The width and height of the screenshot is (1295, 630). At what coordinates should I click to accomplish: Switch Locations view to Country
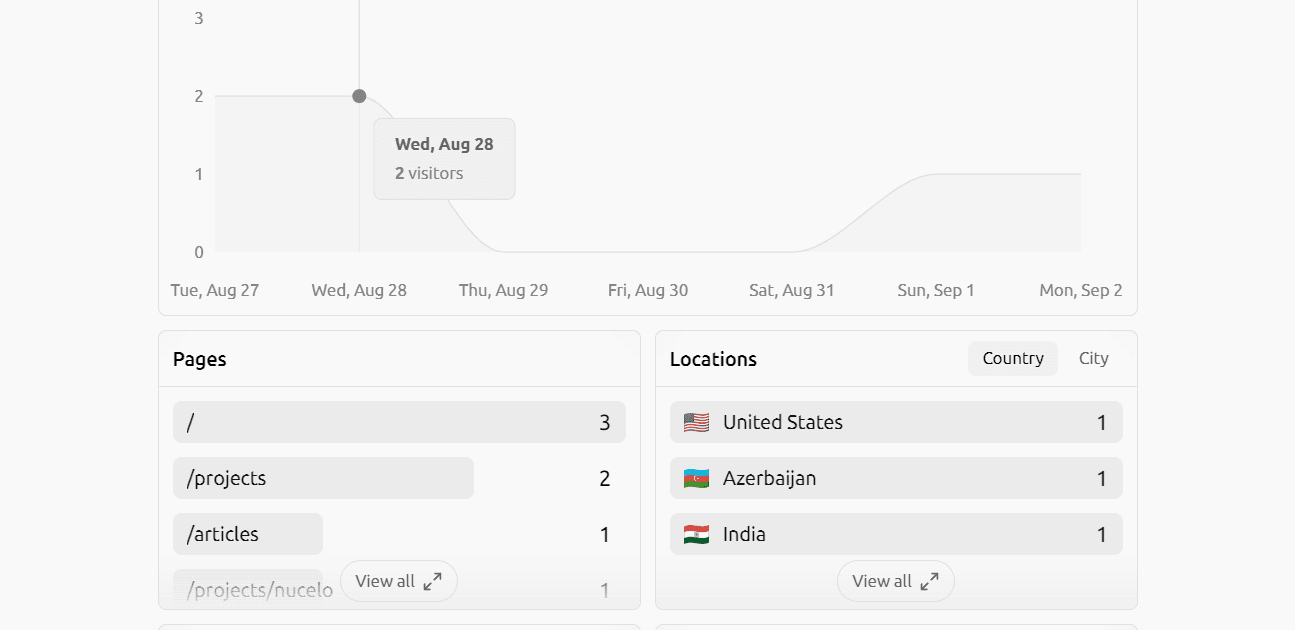1013,358
